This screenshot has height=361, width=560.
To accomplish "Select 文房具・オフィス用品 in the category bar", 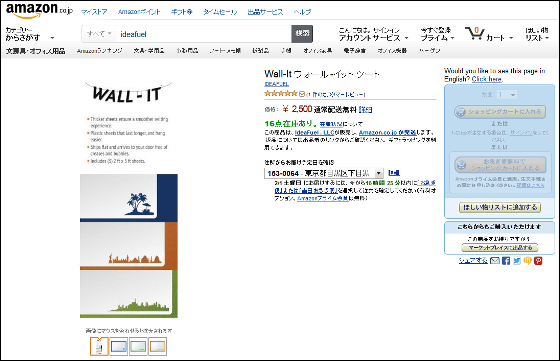I will [35, 51].
